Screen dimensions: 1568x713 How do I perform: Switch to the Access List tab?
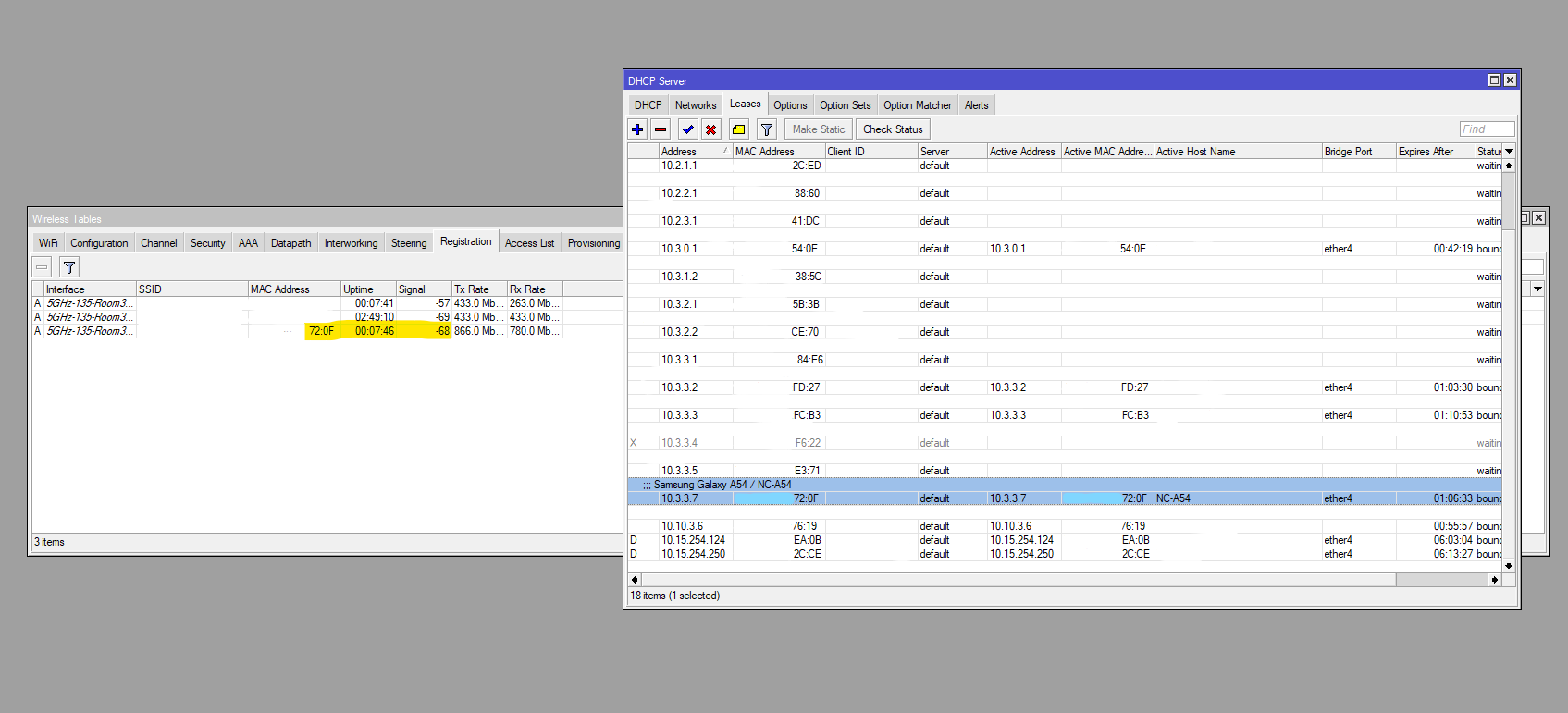pos(529,243)
